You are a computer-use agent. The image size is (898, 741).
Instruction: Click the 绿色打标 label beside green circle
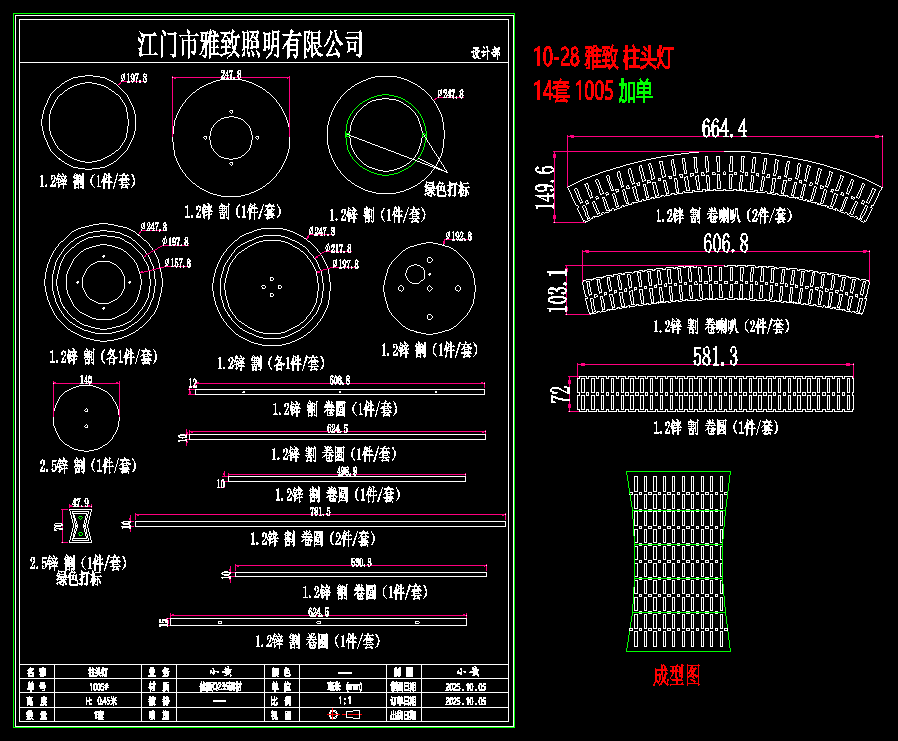coord(447,189)
